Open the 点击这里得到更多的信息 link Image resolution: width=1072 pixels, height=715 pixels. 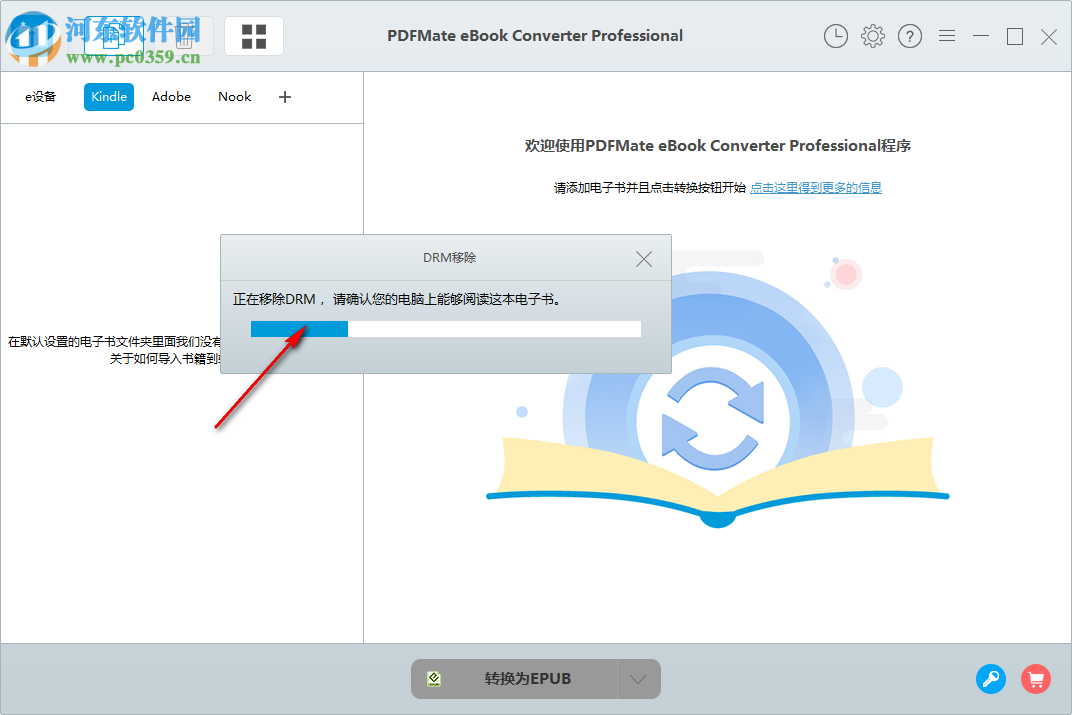[816, 187]
